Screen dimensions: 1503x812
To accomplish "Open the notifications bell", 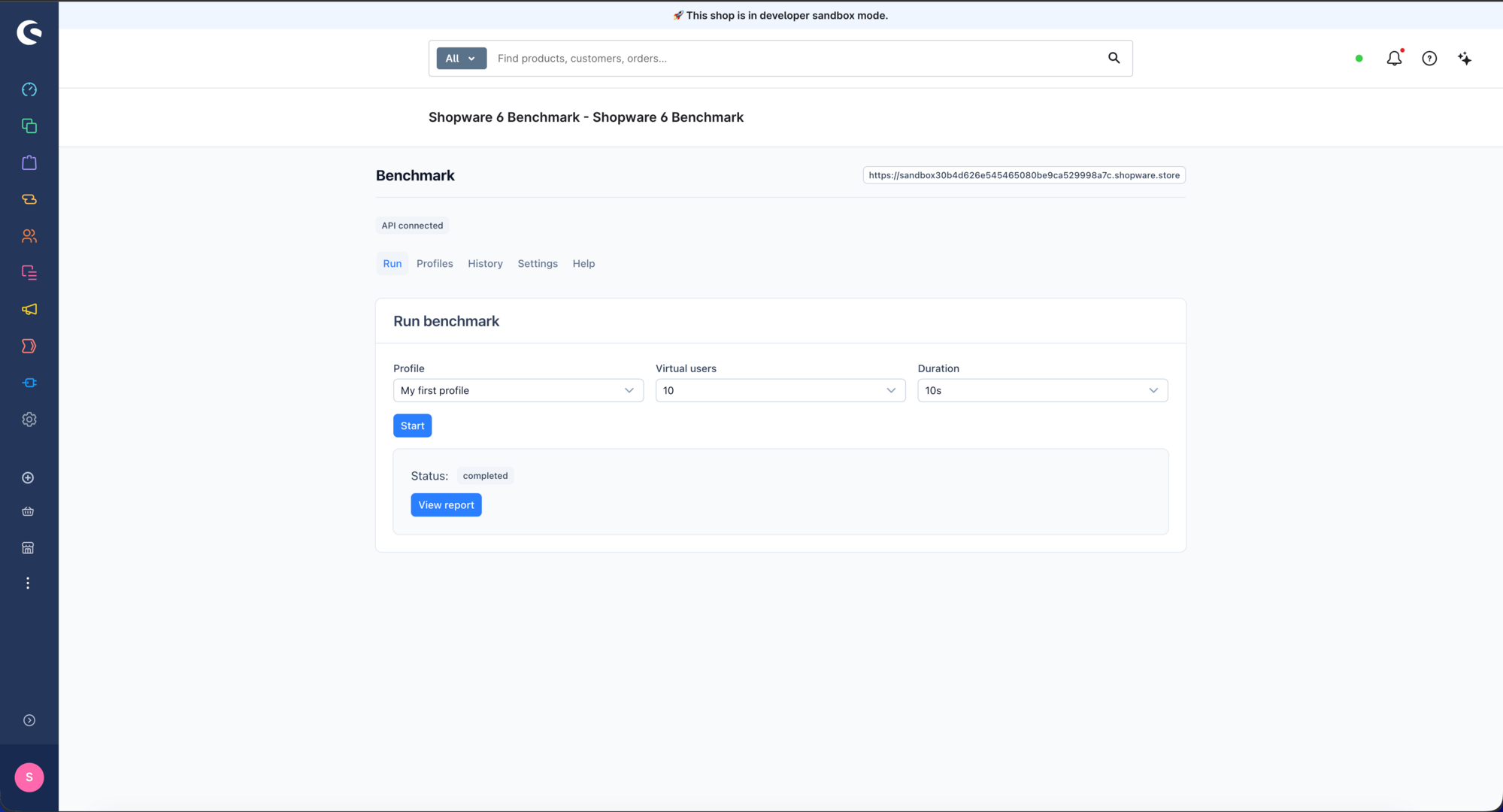I will tap(1394, 58).
